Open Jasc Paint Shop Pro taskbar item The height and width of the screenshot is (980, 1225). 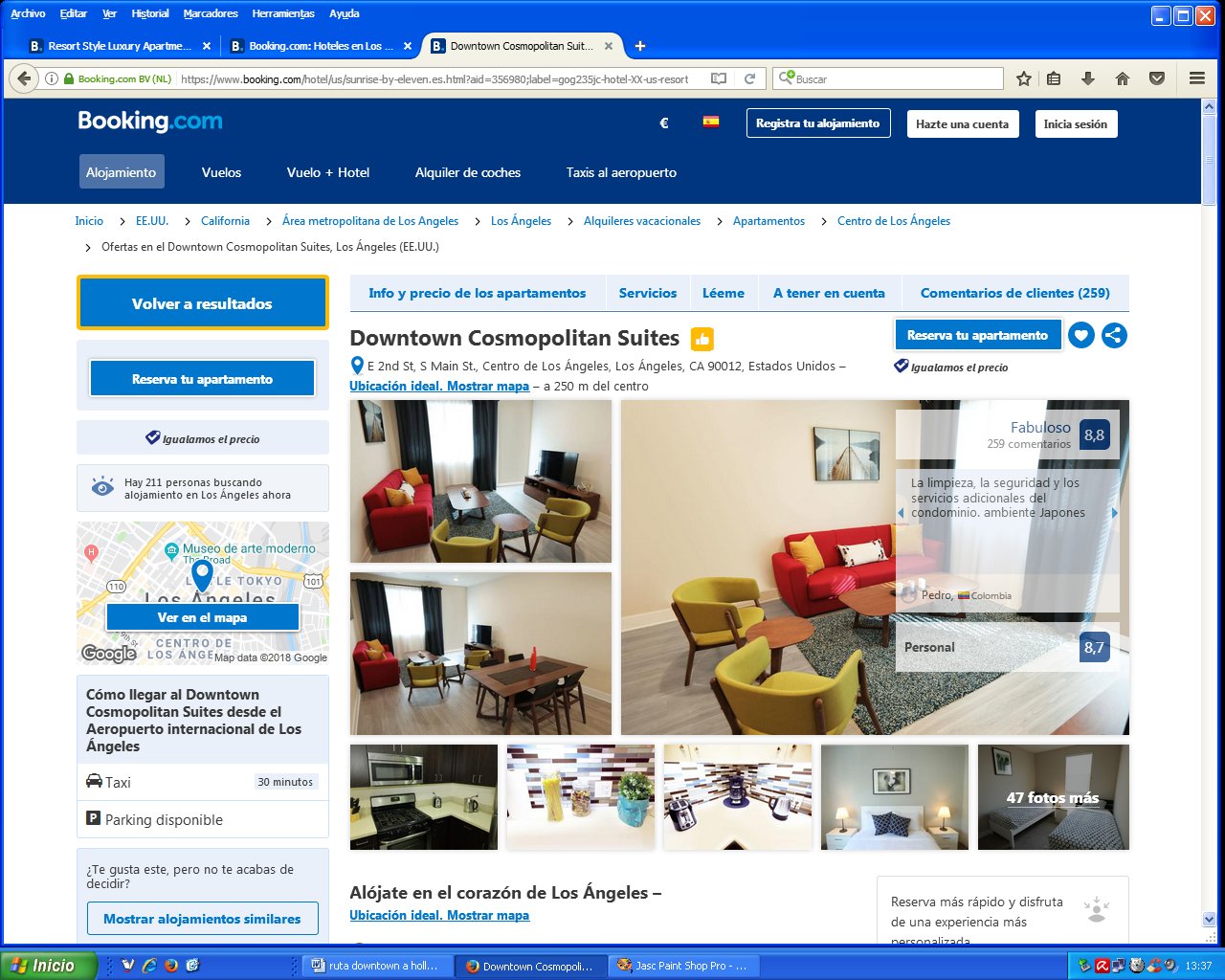(x=684, y=966)
